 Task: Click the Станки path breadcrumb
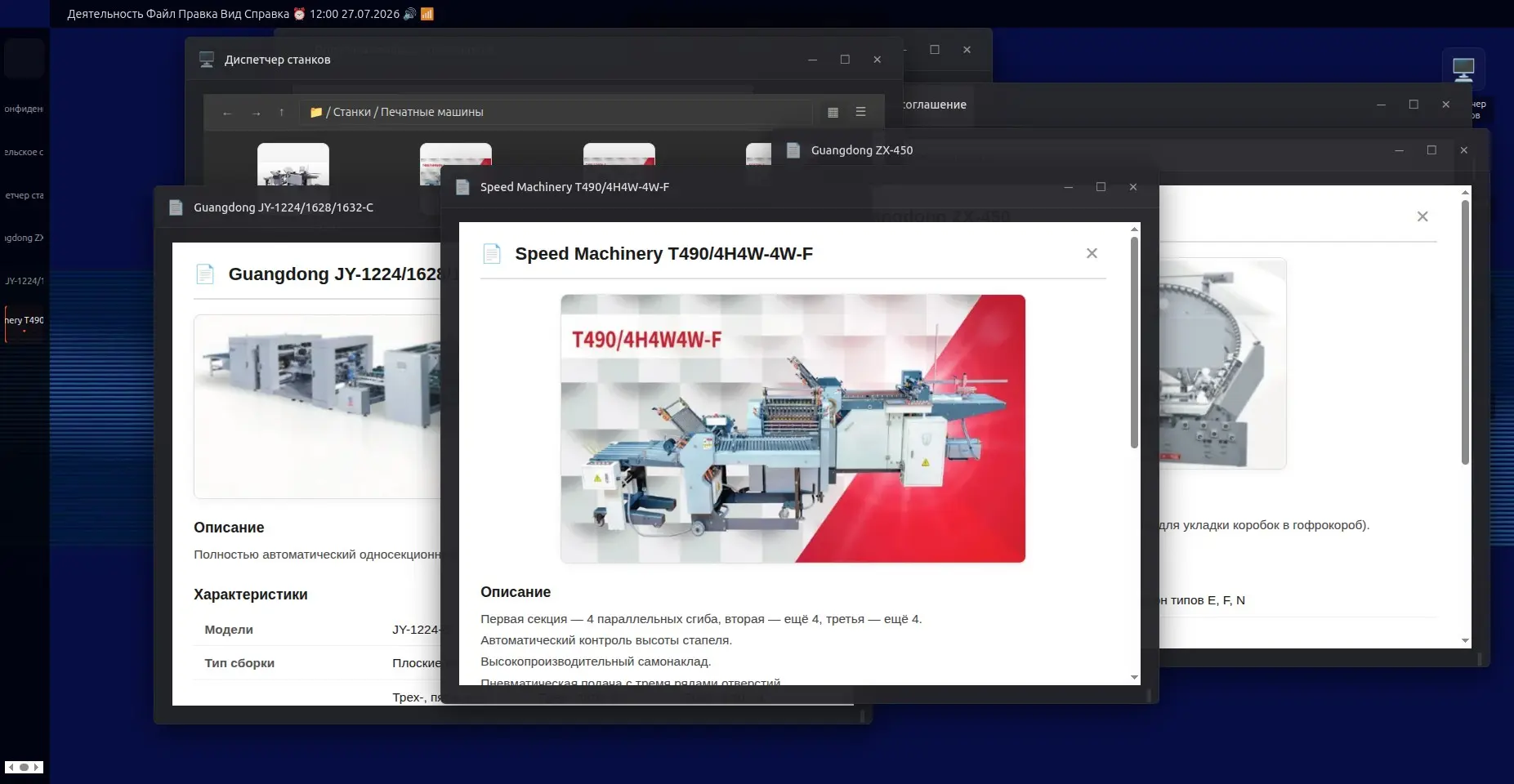click(352, 112)
